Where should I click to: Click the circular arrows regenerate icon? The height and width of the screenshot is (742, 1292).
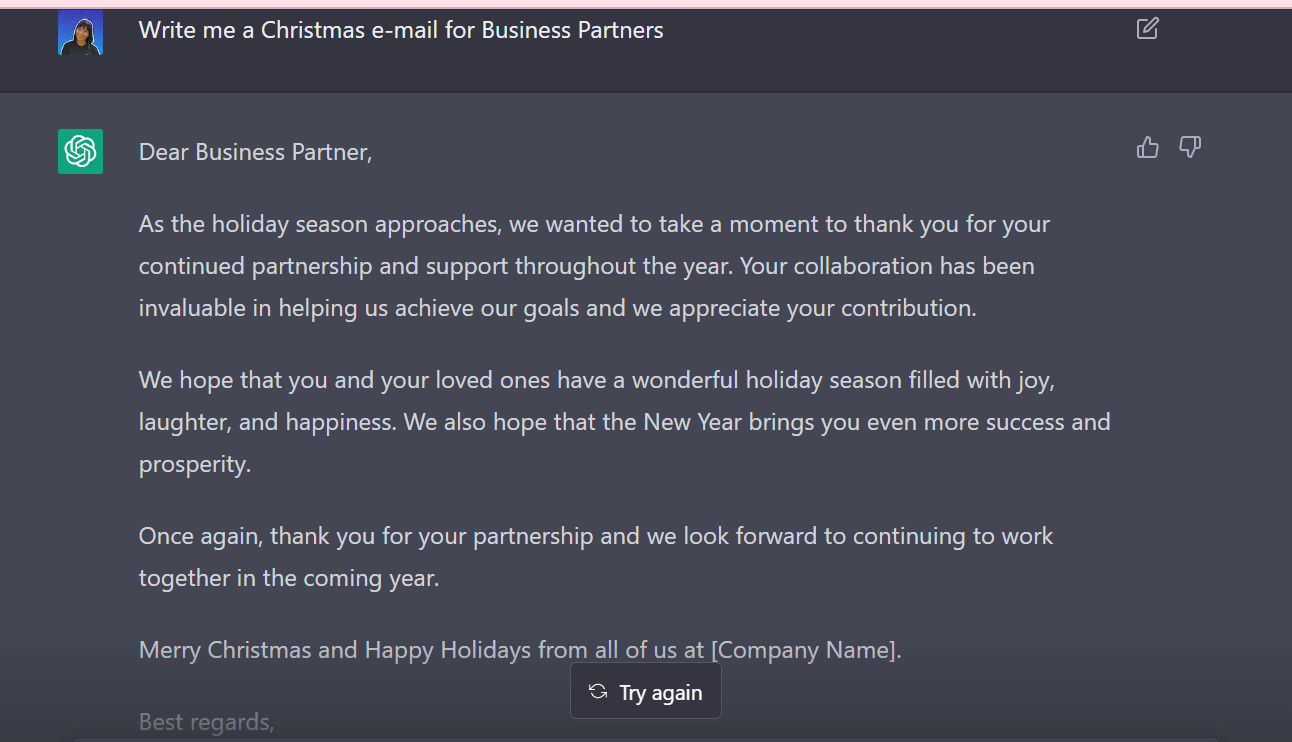598,692
